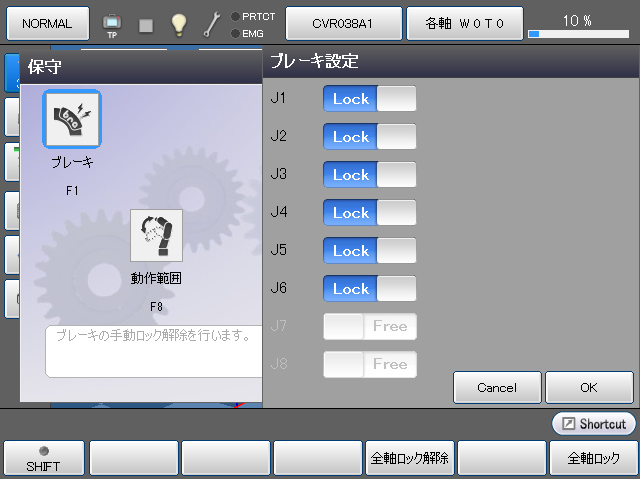
Task: Toggle the J1 brake Lock switch
Action: coord(369,99)
